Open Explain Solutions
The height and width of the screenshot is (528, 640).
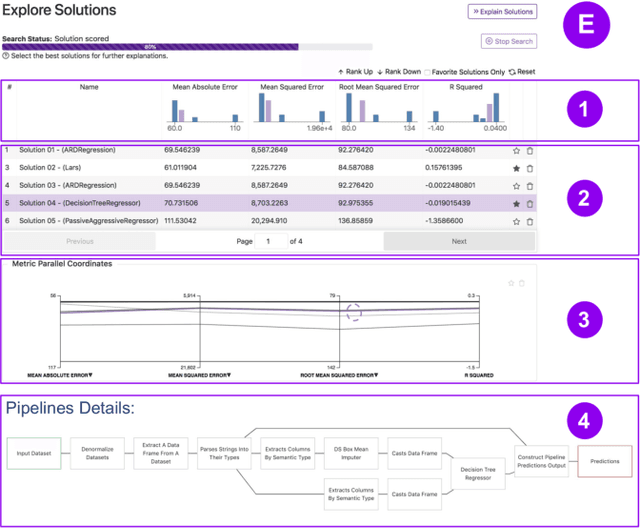pos(502,12)
